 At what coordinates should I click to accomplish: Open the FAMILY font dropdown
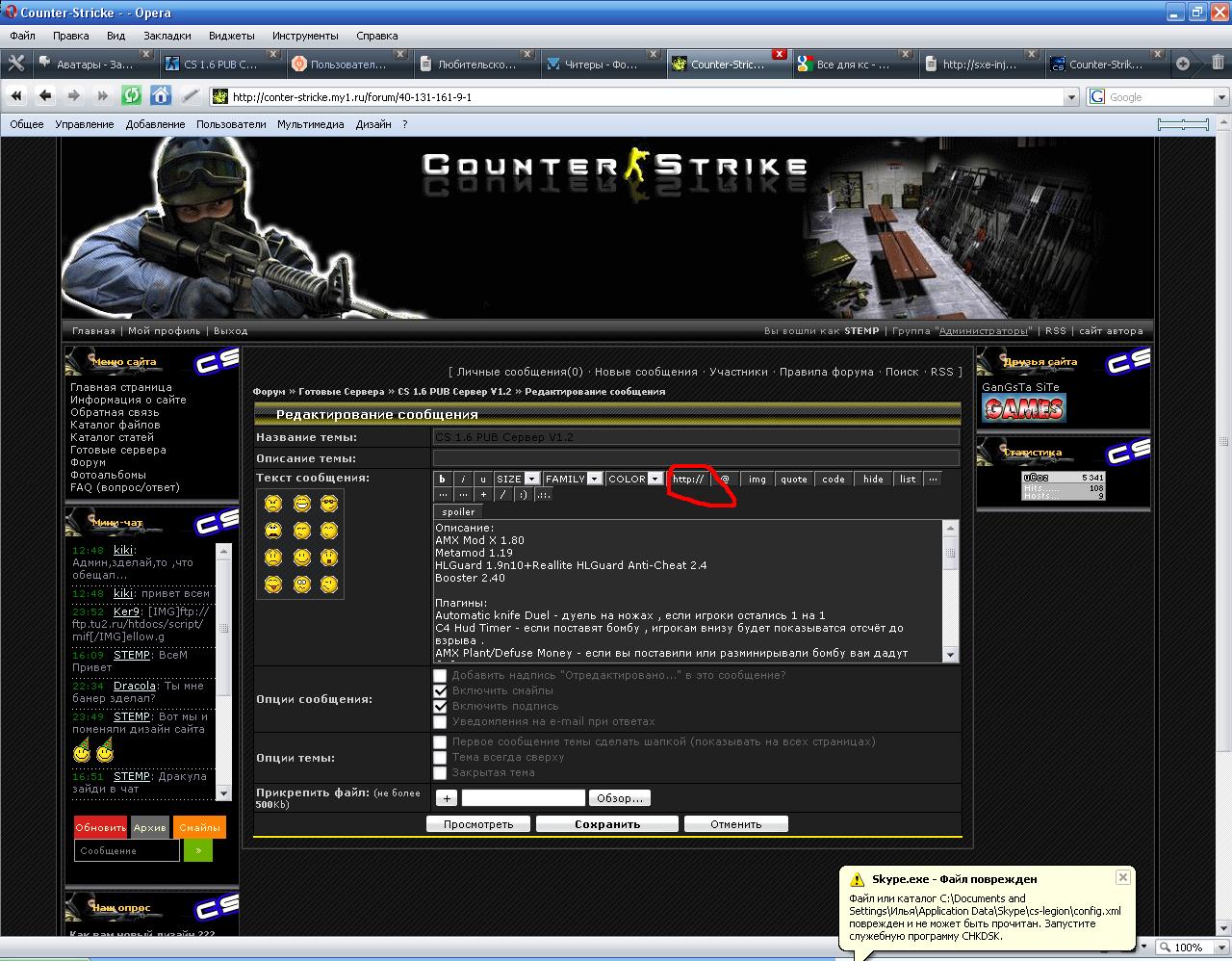[x=573, y=479]
